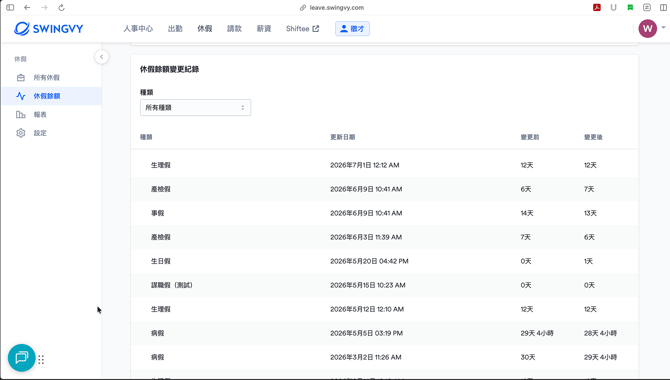The height and width of the screenshot is (380, 670).
Task: Expand the 所有種類 type filter dropdown
Action: click(195, 108)
